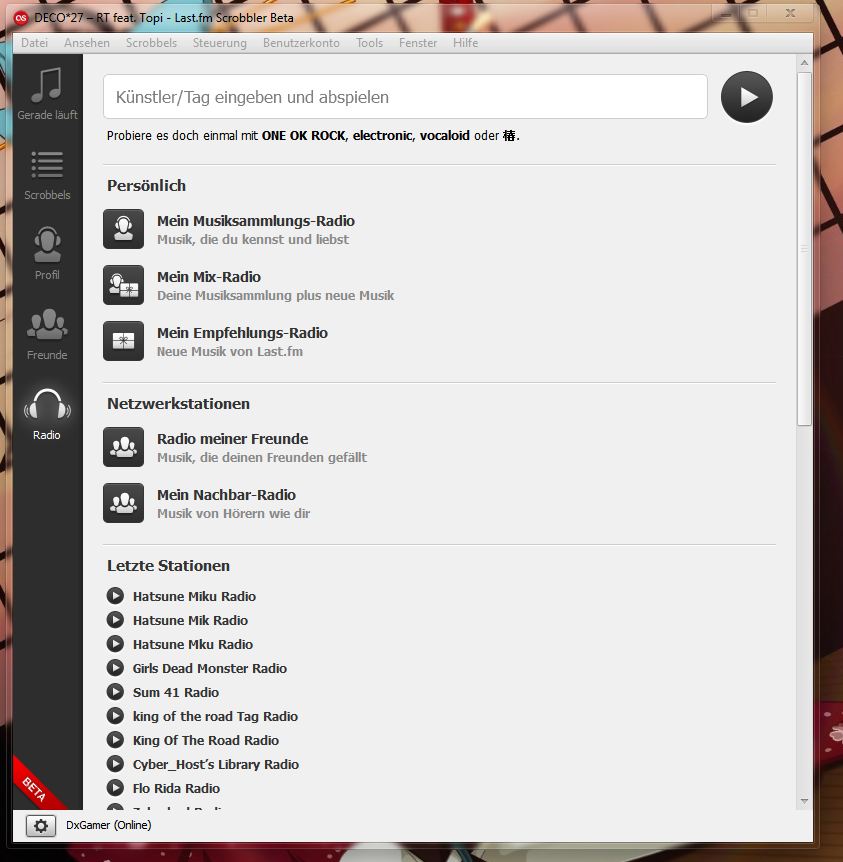Click the Japanese character suggestion 椿

coord(509,136)
